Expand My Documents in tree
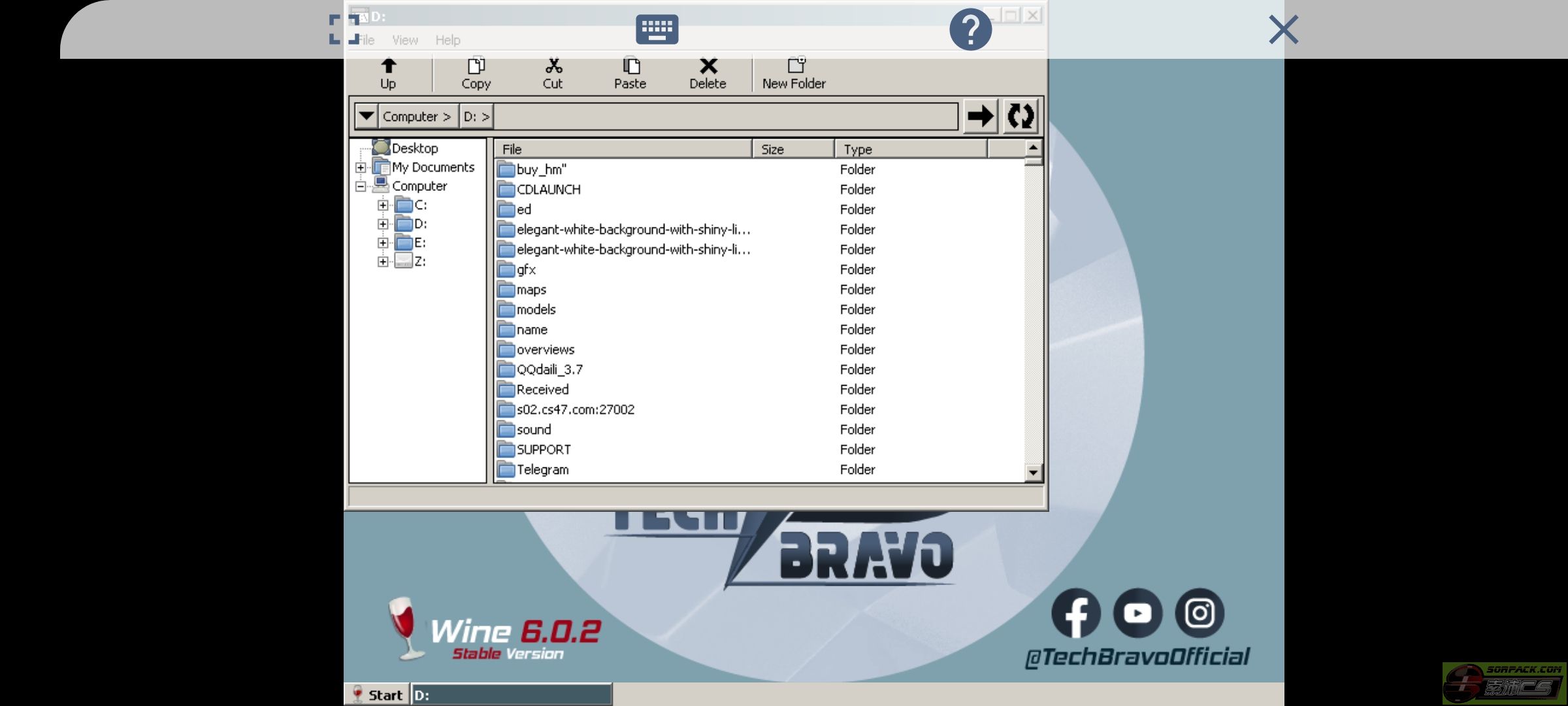Viewport: 1568px width, 706px height. click(361, 168)
